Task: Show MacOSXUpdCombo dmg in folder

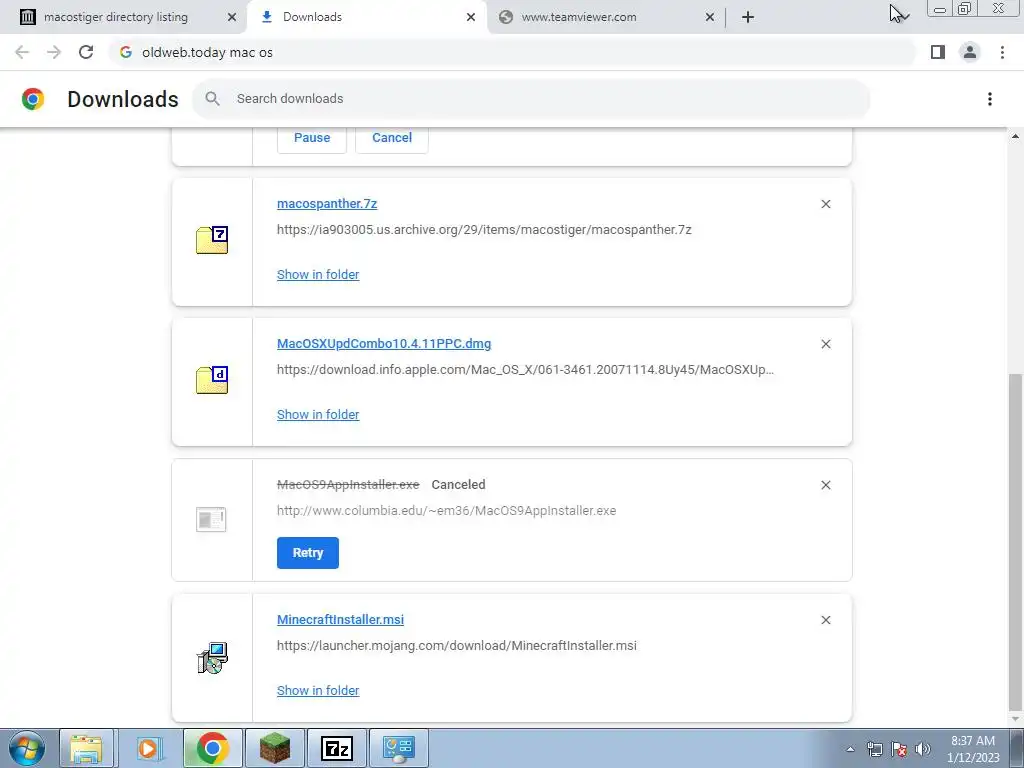Action: pos(318,414)
